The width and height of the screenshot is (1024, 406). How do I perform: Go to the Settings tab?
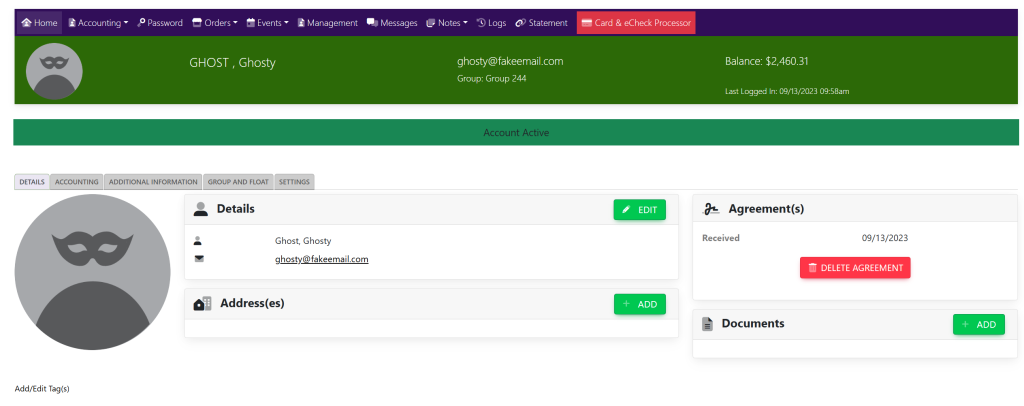(294, 182)
